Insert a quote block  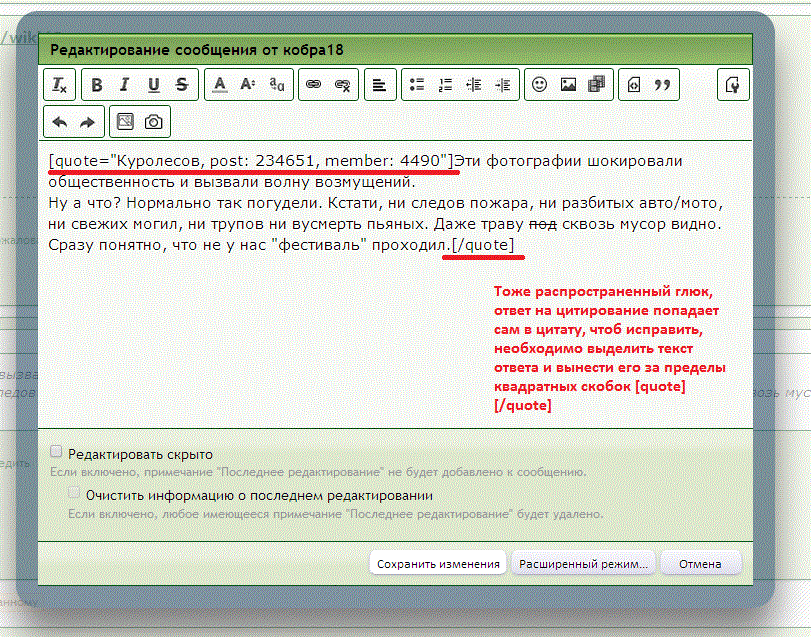pyautogui.click(x=661, y=86)
